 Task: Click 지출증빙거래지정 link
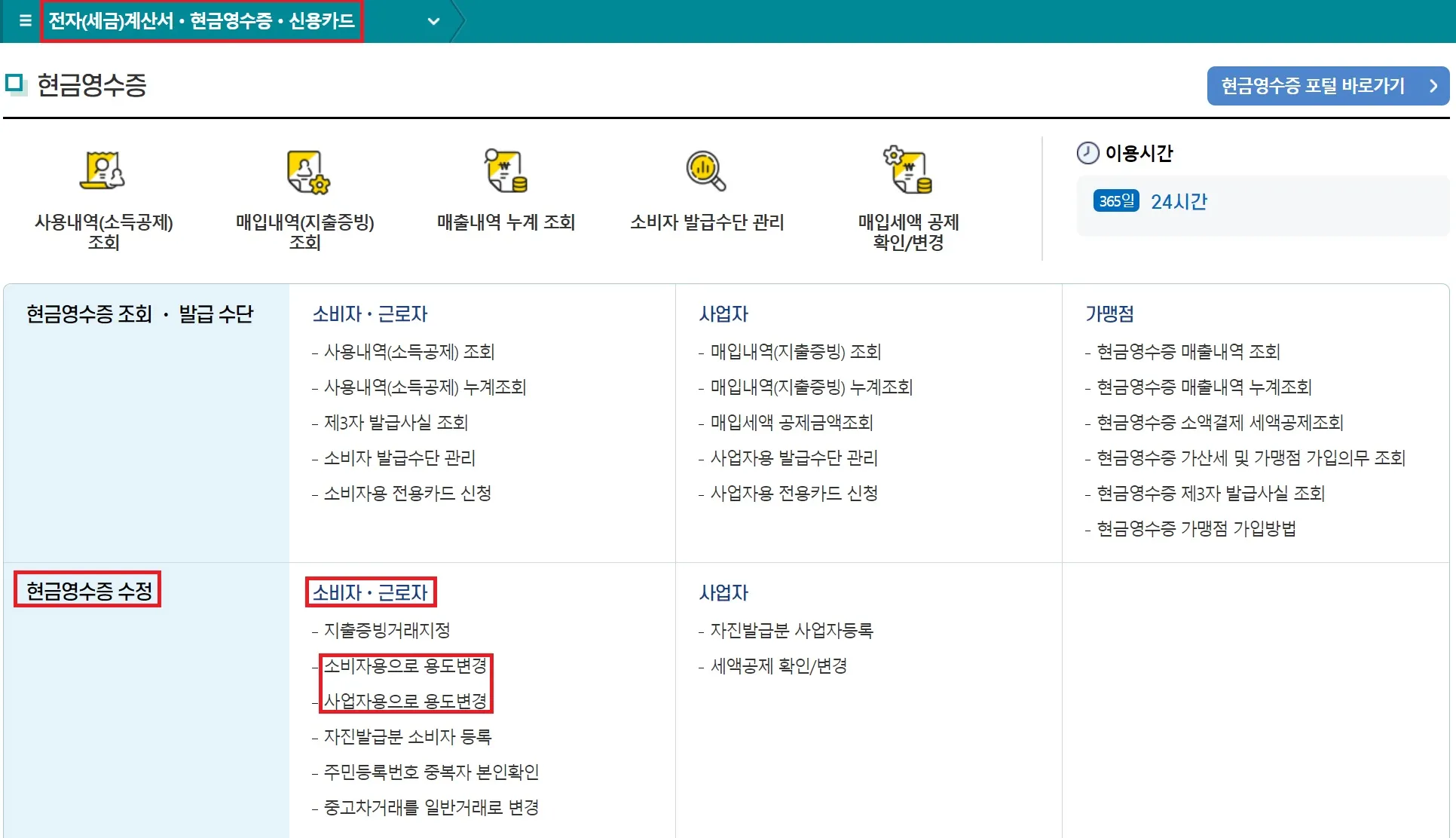pos(387,631)
